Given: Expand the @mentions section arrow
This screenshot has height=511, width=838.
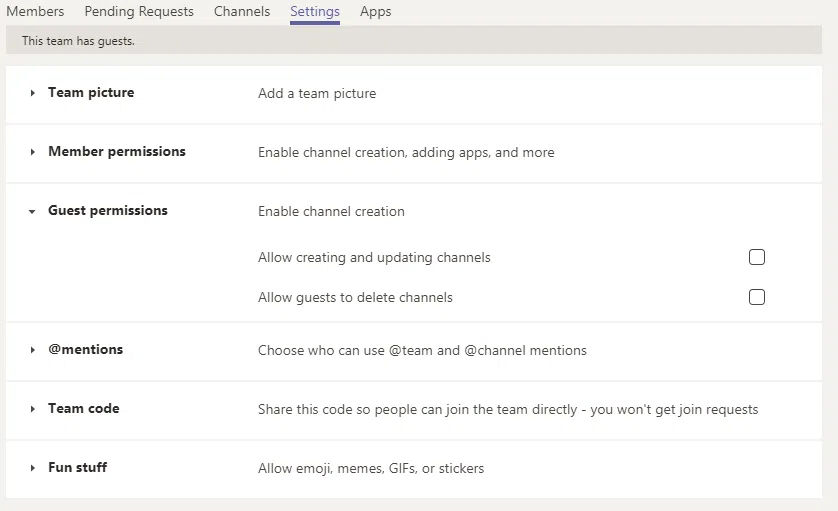Looking at the screenshot, I should coord(33,350).
